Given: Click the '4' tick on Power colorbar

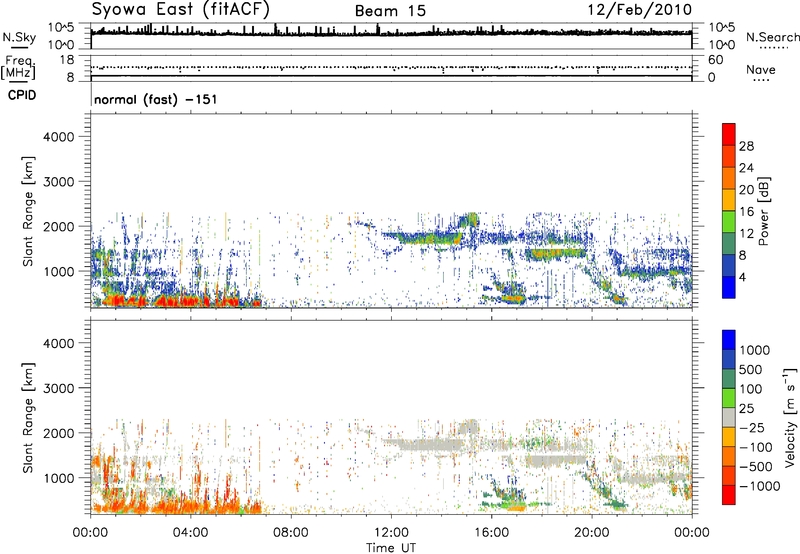Looking at the screenshot, I should [743, 278].
